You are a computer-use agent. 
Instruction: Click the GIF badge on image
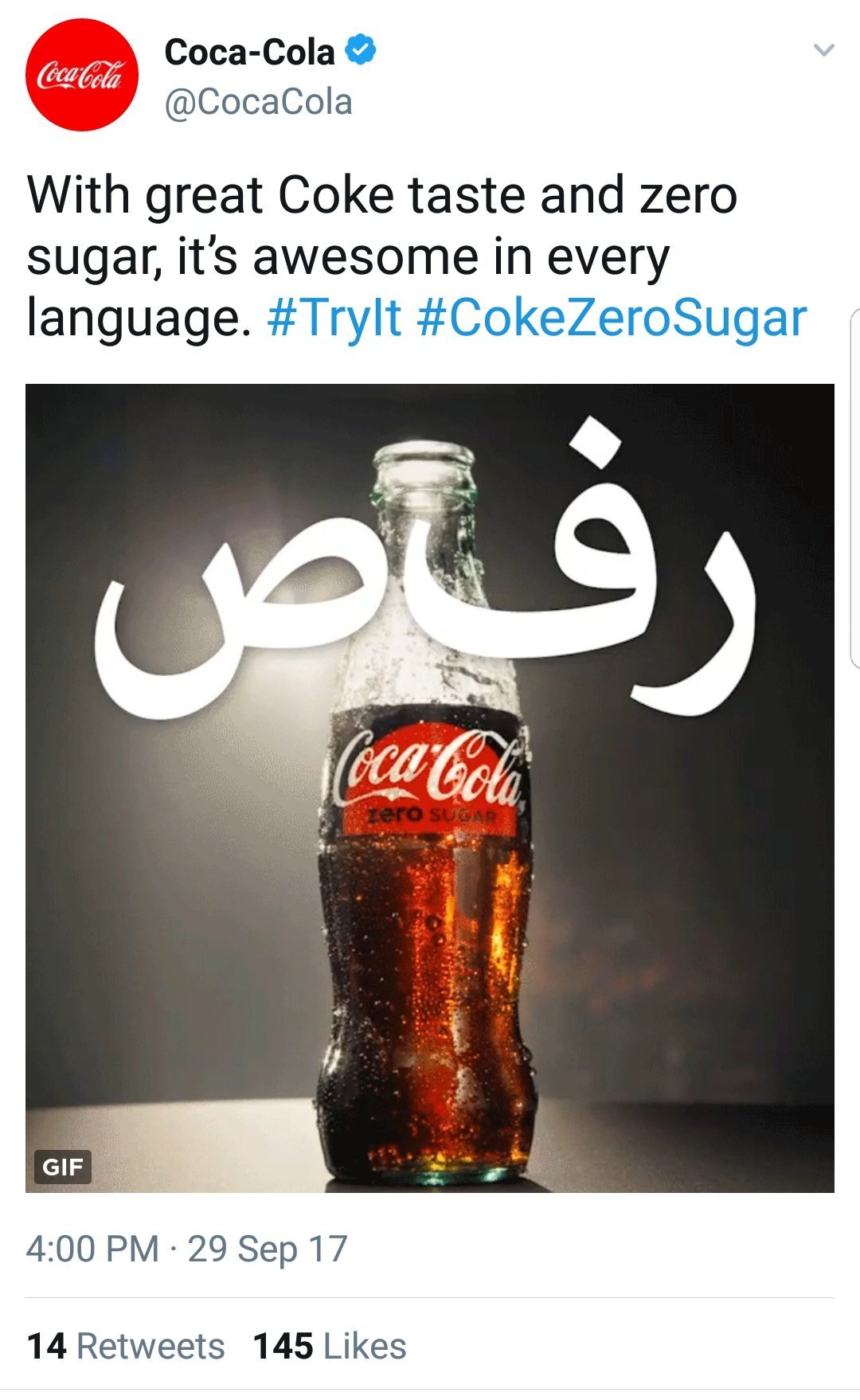tap(63, 1167)
